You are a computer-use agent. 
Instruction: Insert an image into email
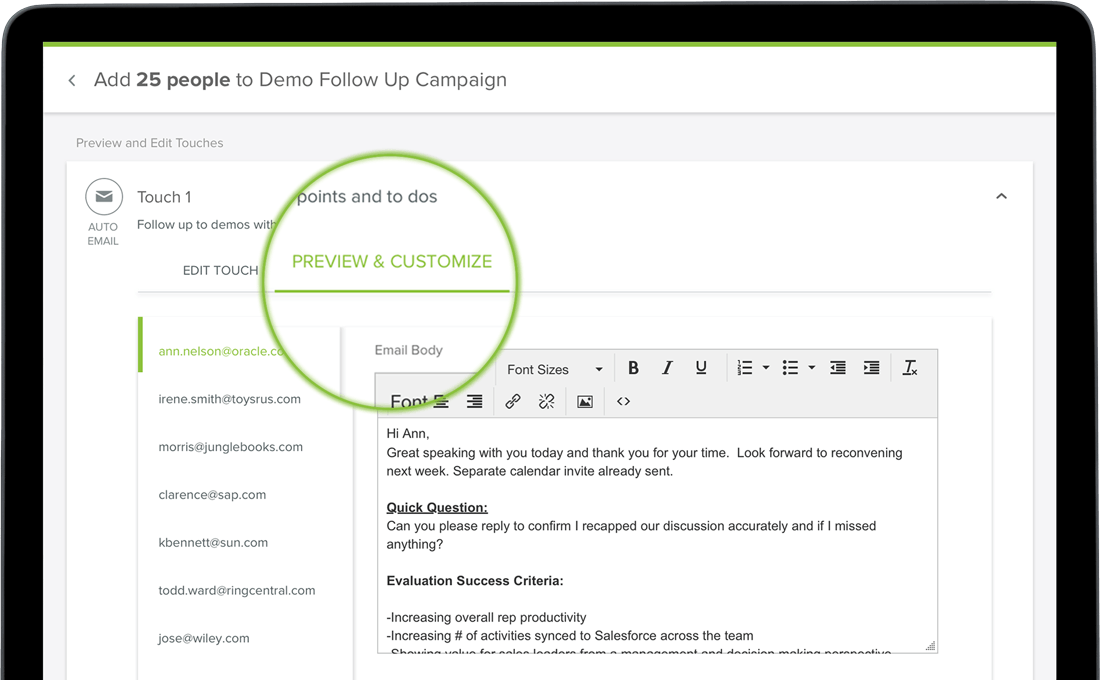tap(585, 401)
